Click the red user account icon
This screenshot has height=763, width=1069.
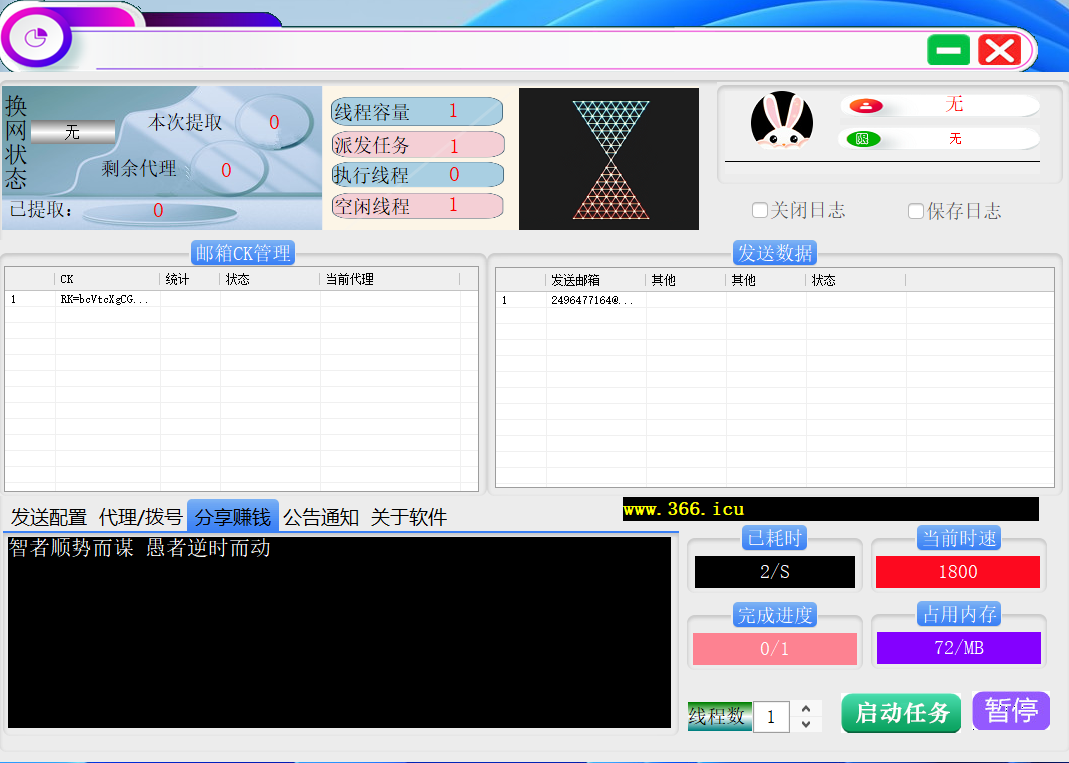coord(866,106)
